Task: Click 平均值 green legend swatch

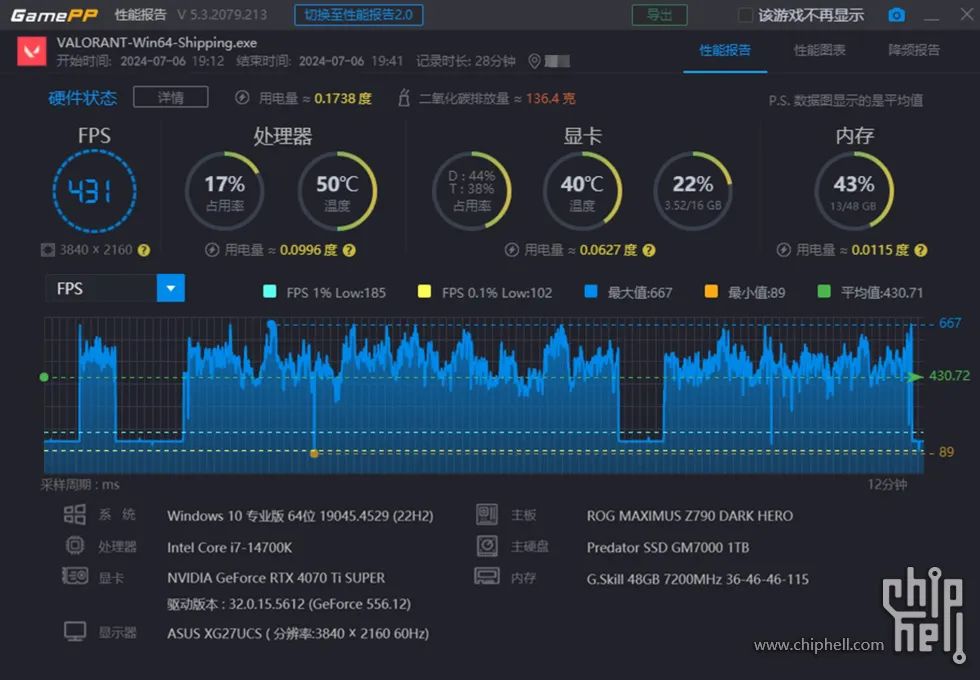Action: [824, 291]
